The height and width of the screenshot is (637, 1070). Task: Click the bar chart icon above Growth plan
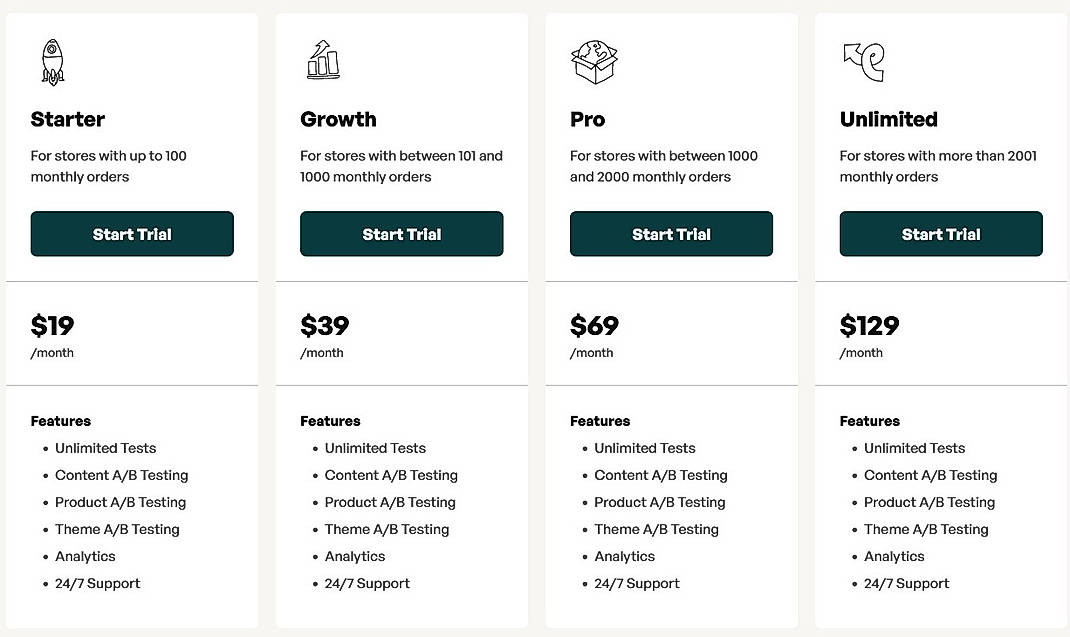(321, 62)
